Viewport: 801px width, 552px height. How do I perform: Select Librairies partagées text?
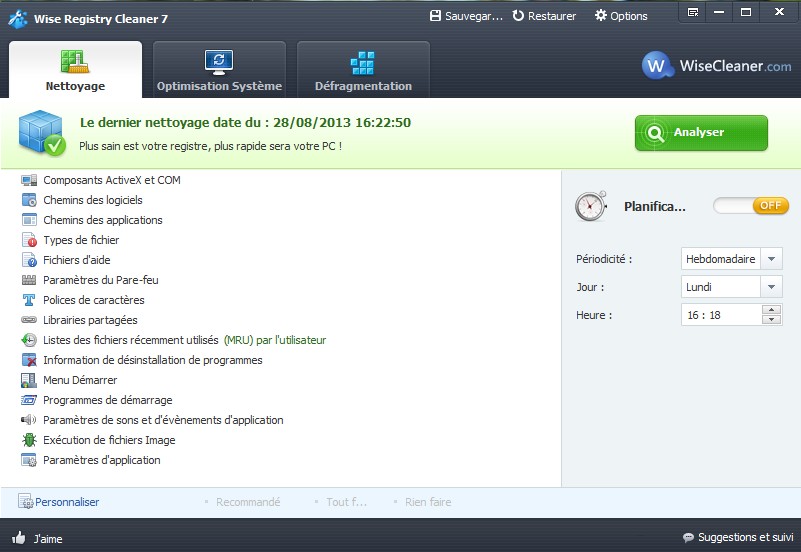pyautogui.click(x=90, y=320)
